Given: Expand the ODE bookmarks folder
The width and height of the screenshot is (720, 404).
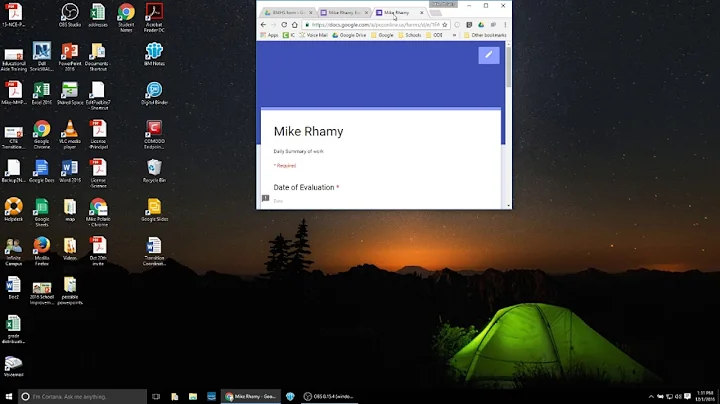Looking at the screenshot, I should [x=434, y=35].
